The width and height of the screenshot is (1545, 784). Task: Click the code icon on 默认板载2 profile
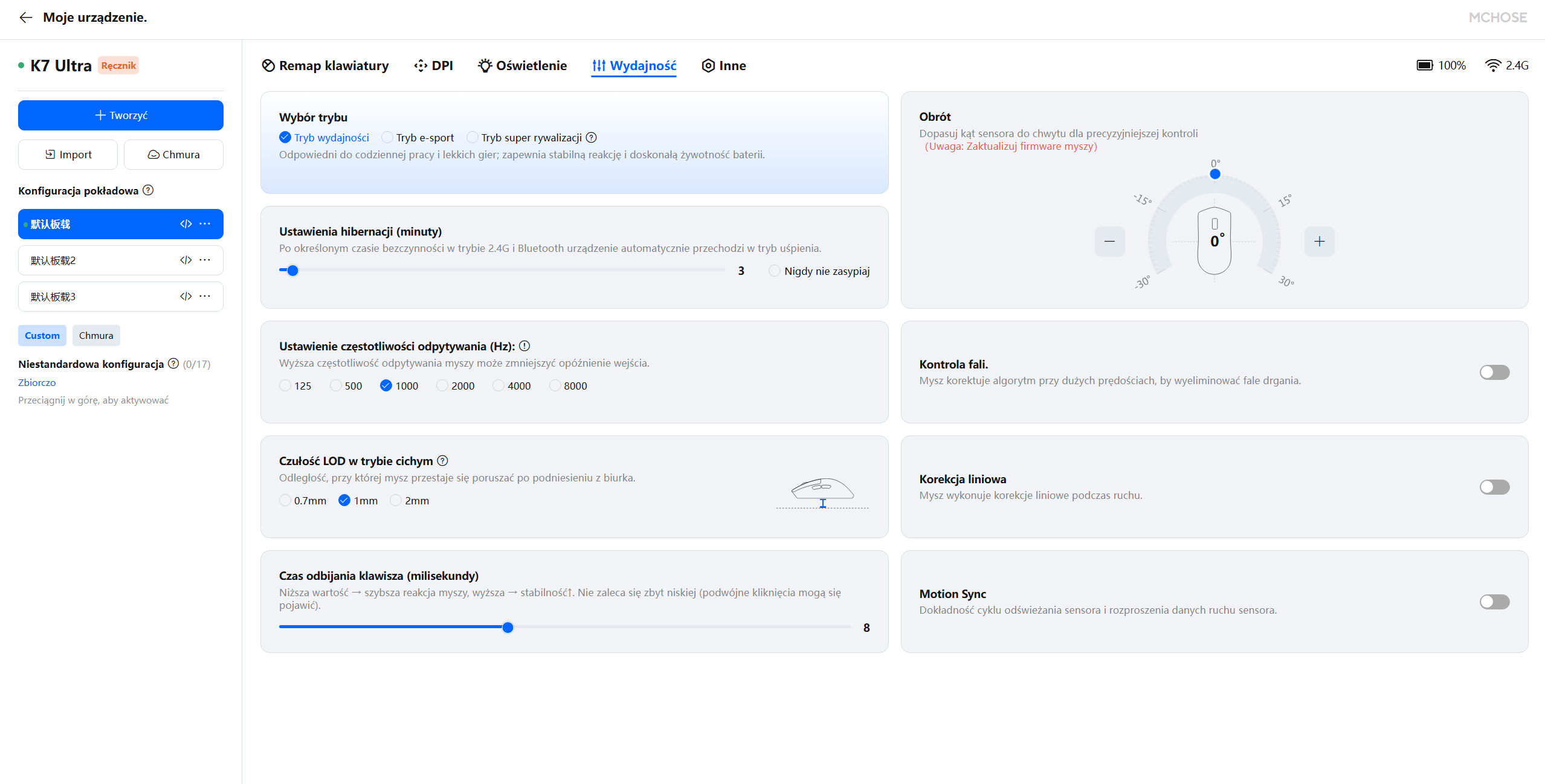click(185, 260)
